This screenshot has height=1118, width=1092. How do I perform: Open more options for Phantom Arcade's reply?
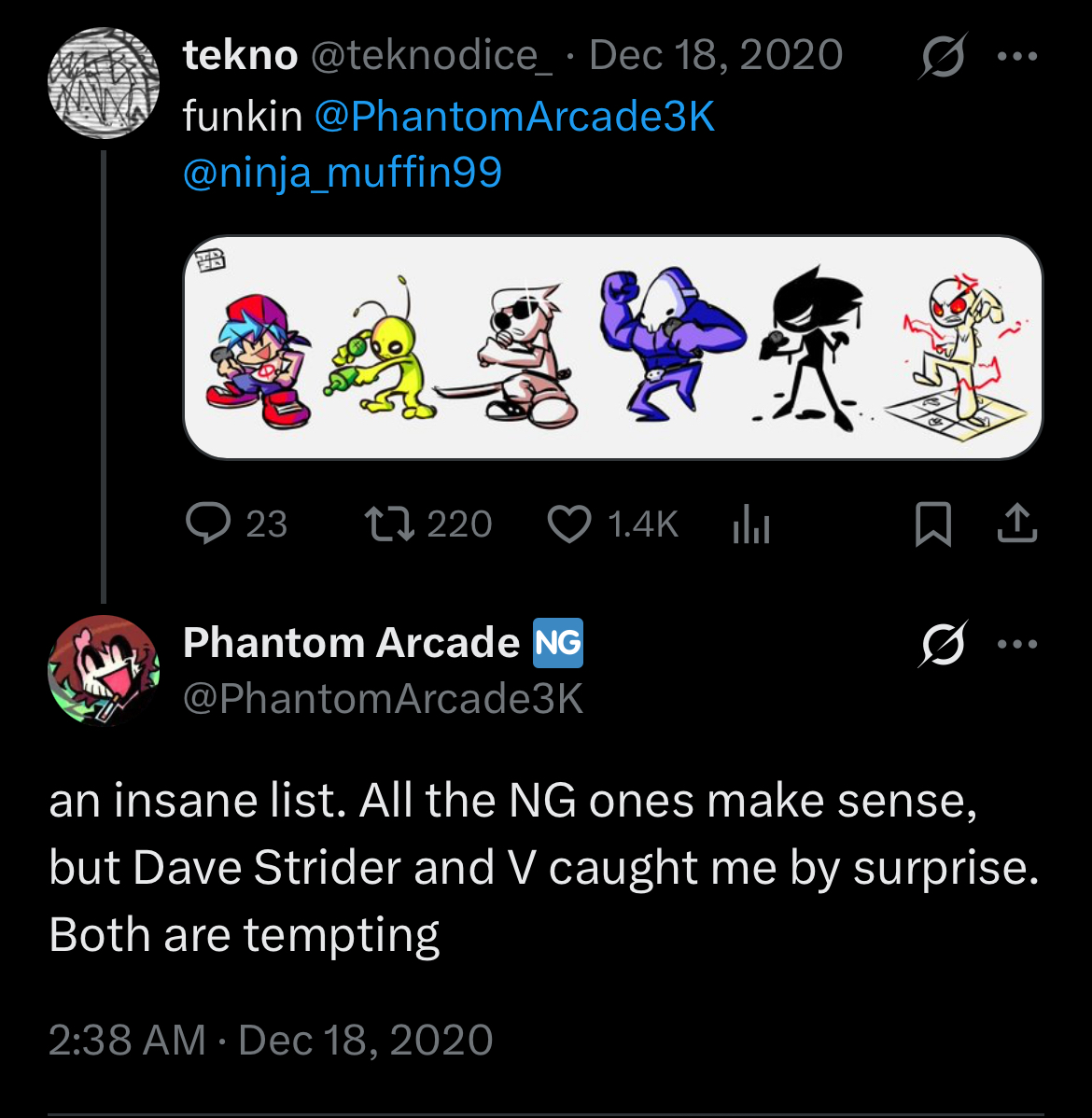1017,644
